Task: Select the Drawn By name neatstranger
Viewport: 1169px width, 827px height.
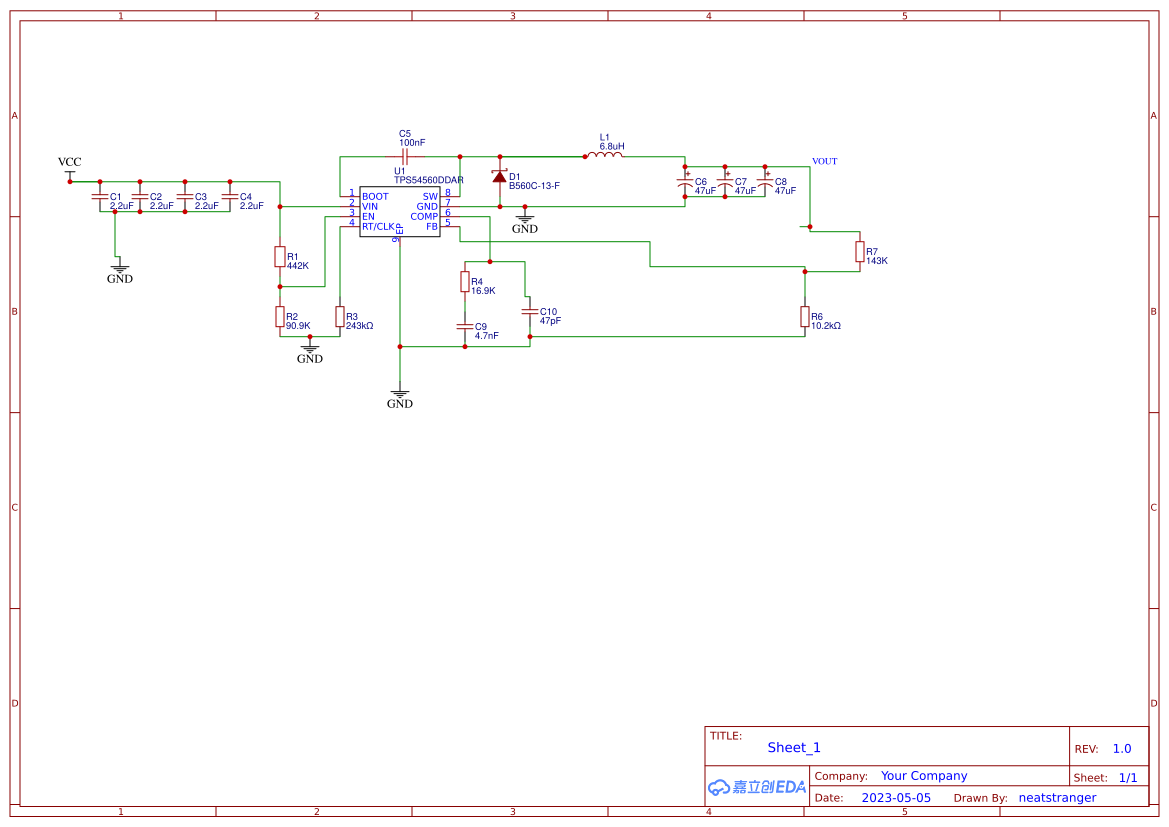Action: (x=1057, y=797)
